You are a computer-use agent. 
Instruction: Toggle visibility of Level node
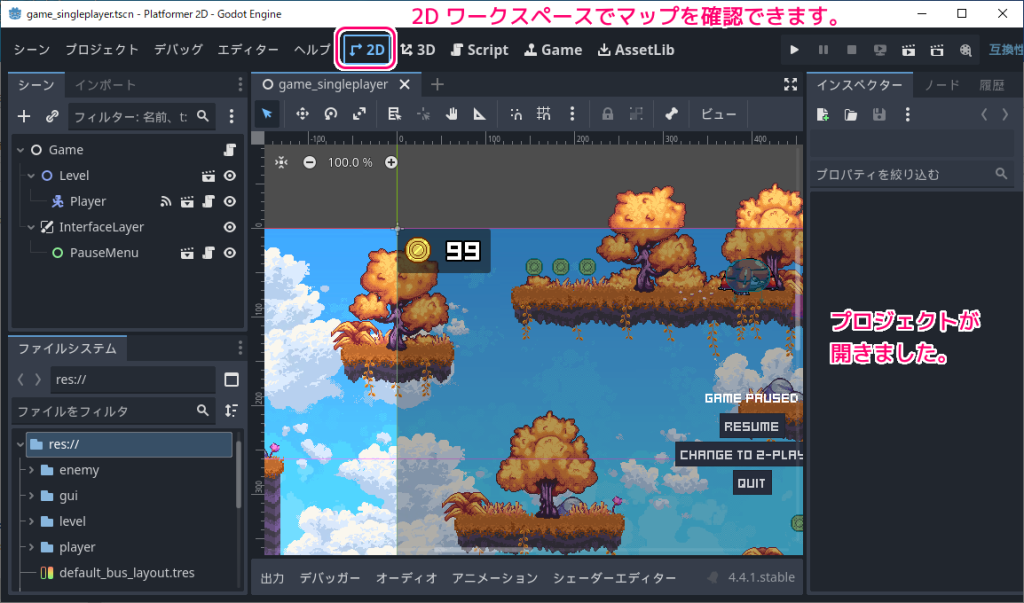click(x=230, y=176)
